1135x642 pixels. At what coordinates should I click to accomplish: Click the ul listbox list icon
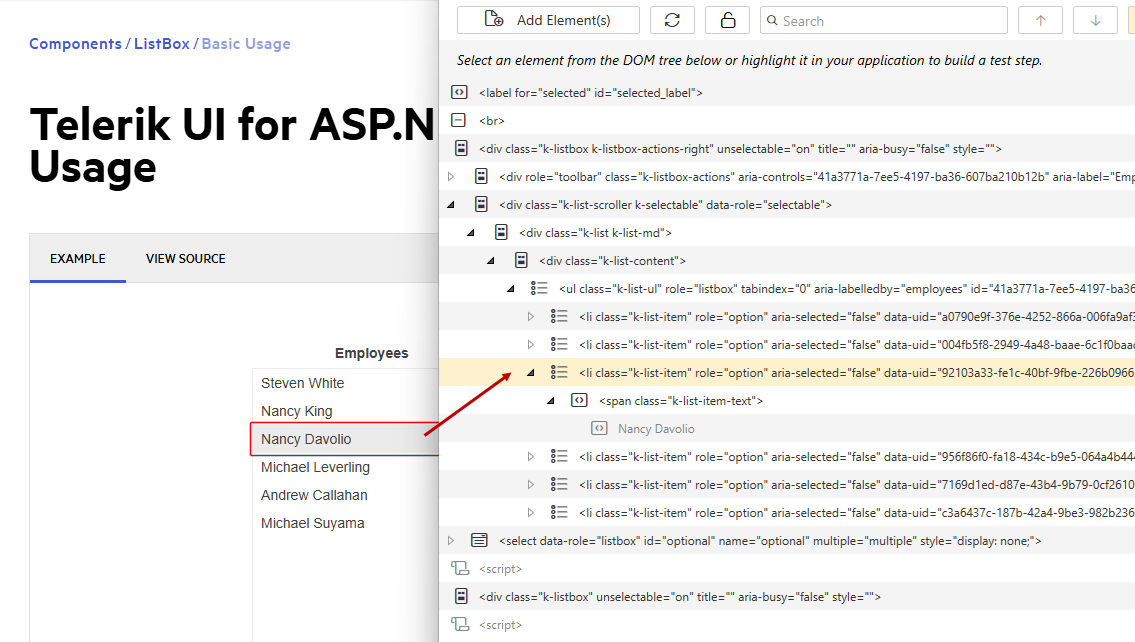tap(539, 289)
